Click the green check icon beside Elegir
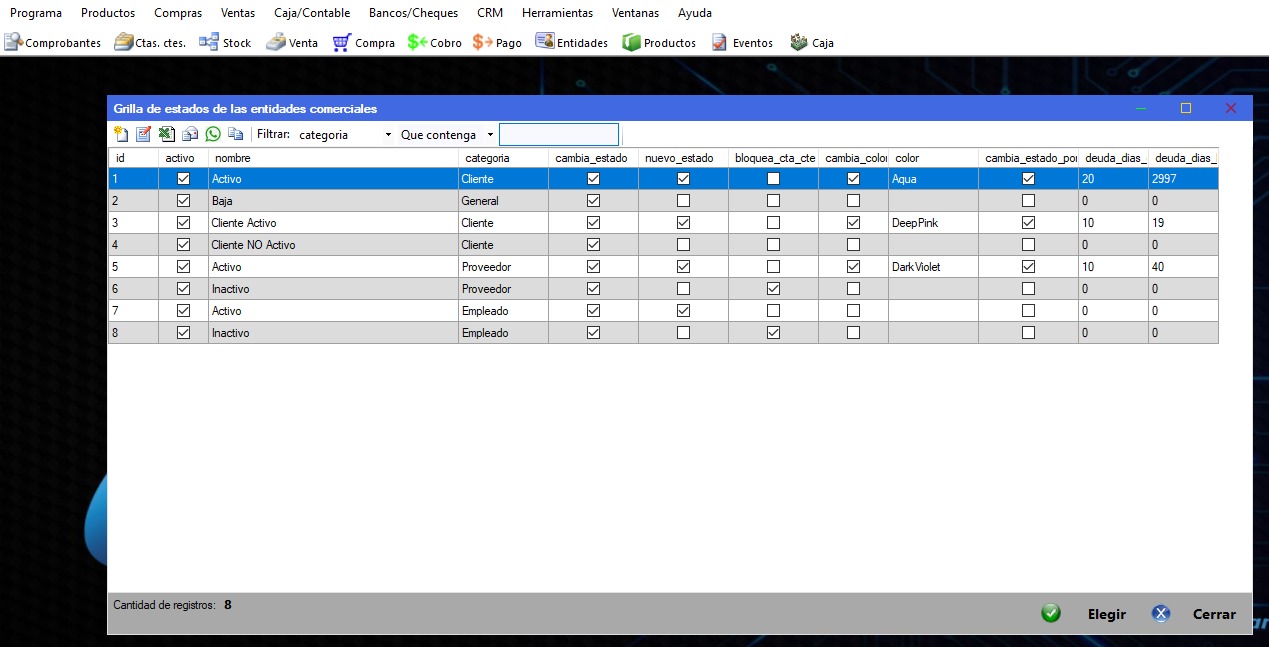 1051,613
